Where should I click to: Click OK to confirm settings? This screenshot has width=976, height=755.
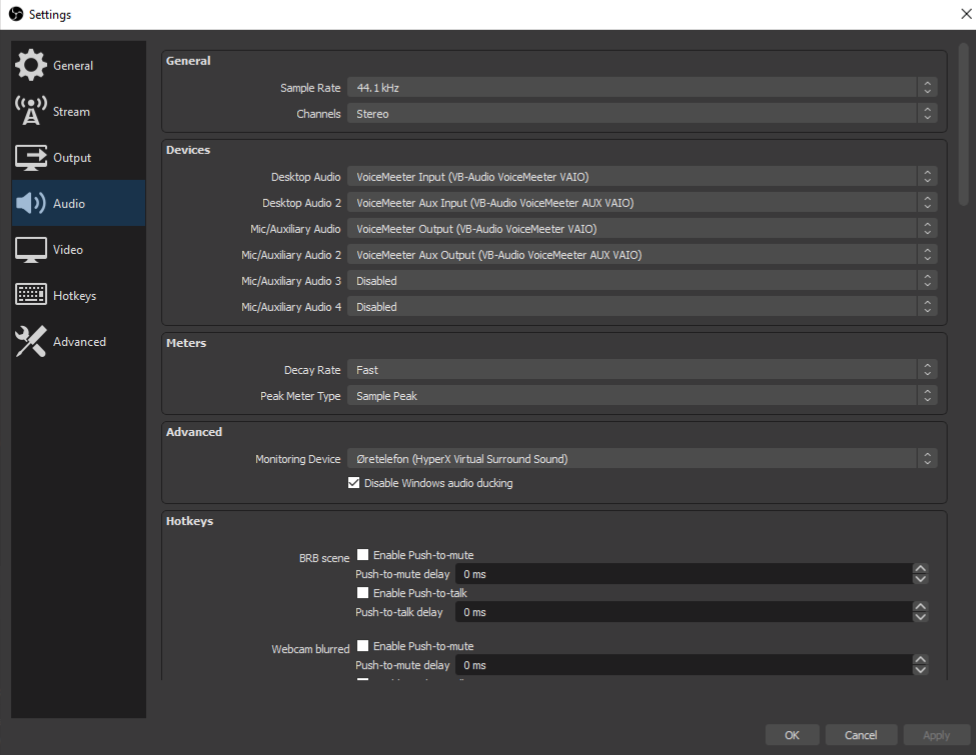click(792, 735)
